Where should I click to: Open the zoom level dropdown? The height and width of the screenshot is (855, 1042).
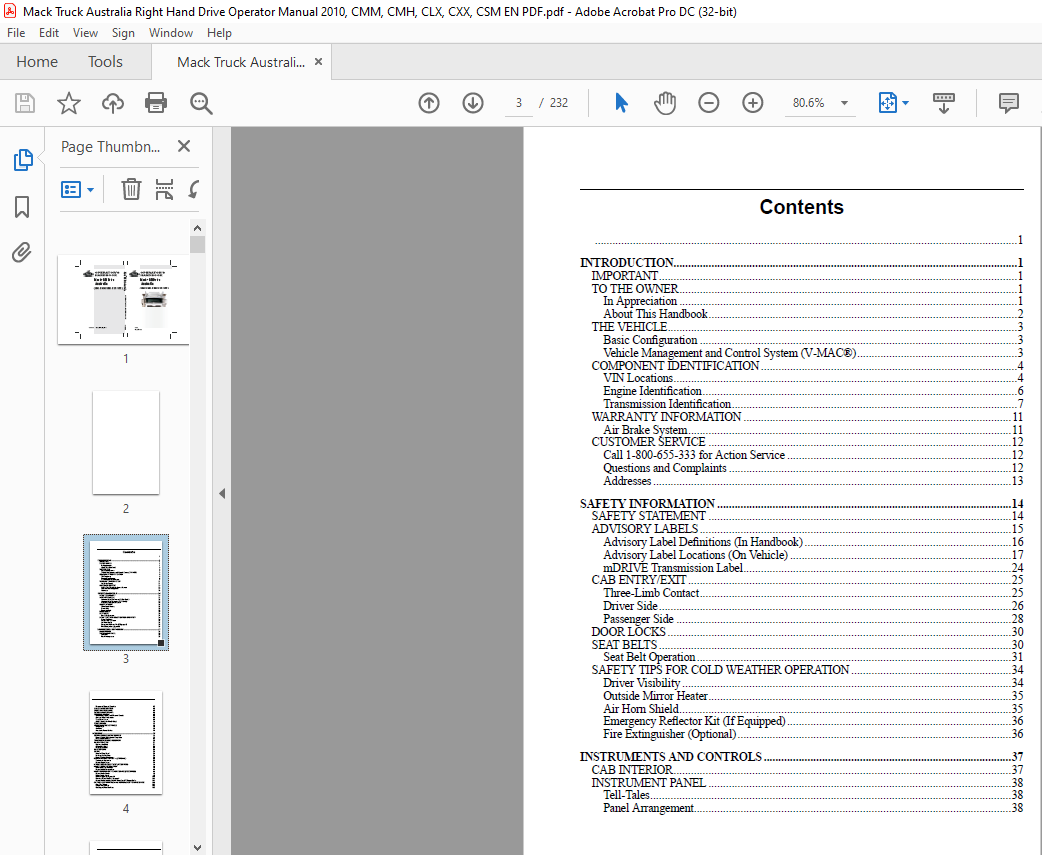tap(845, 103)
